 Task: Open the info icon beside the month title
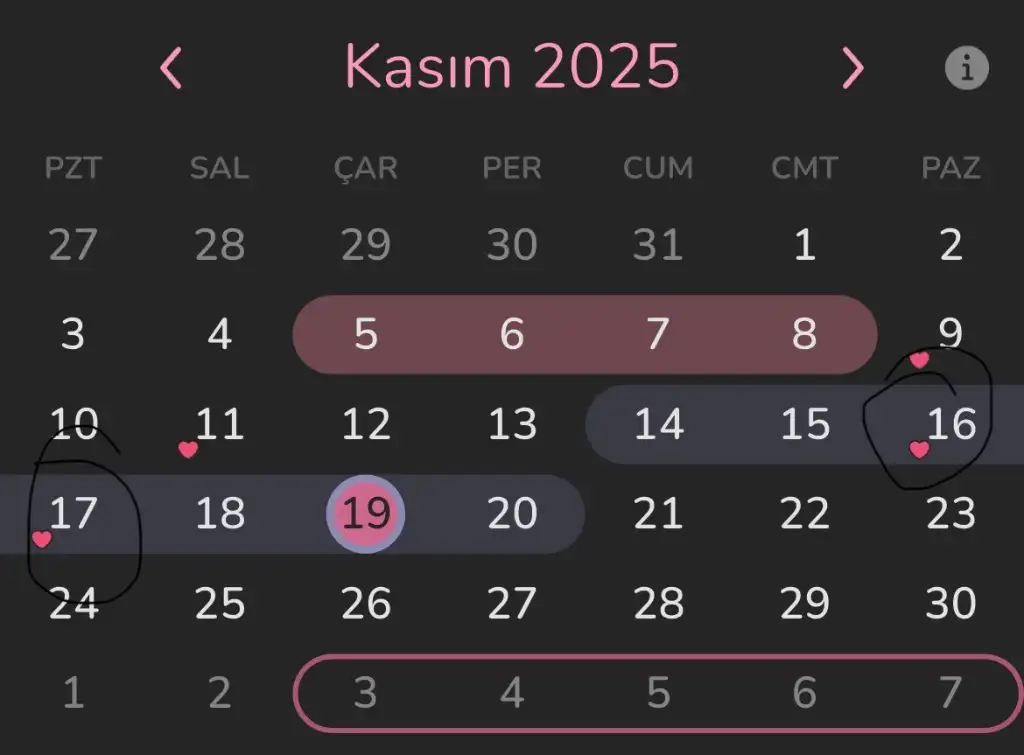[966, 69]
